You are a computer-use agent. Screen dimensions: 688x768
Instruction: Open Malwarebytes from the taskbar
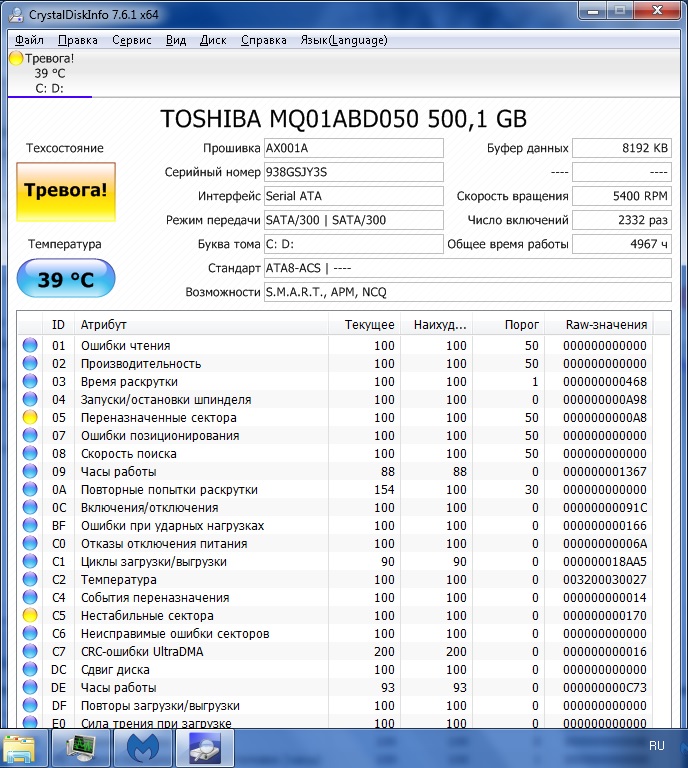tap(143, 747)
